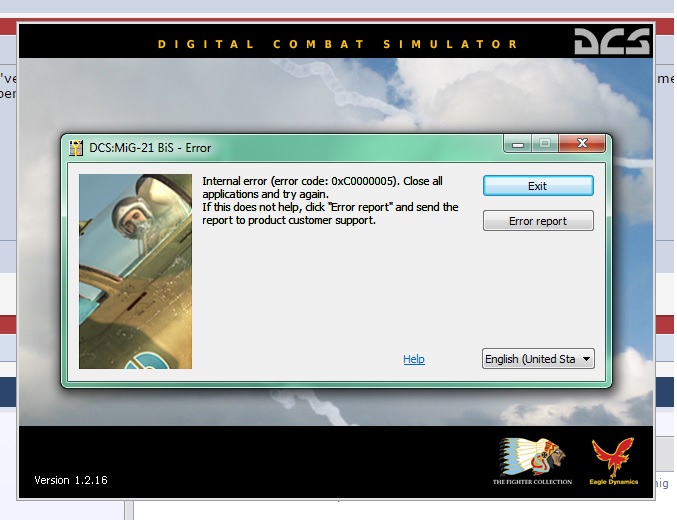Viewport: 677px width, 520px height.
Task: Expand the English (United States) language dropdown
Action: [x=538, y=358]
